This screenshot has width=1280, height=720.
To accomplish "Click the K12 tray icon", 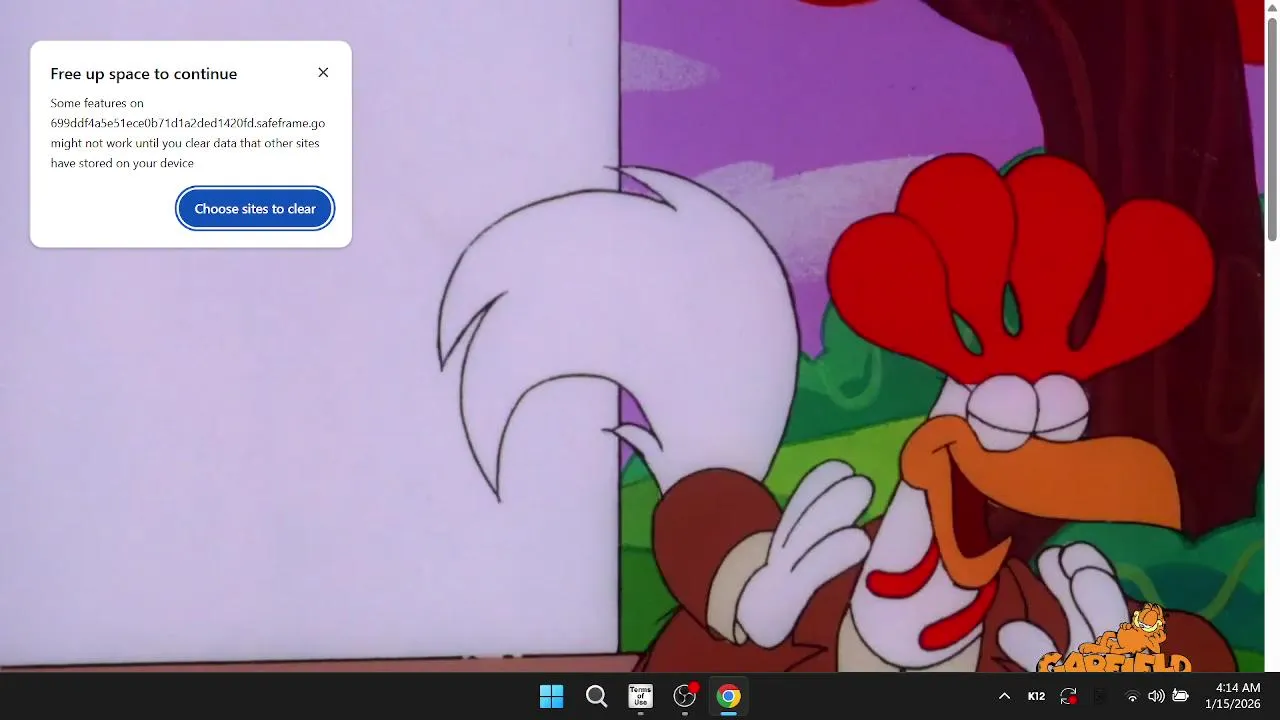I will coord(1036,696).
